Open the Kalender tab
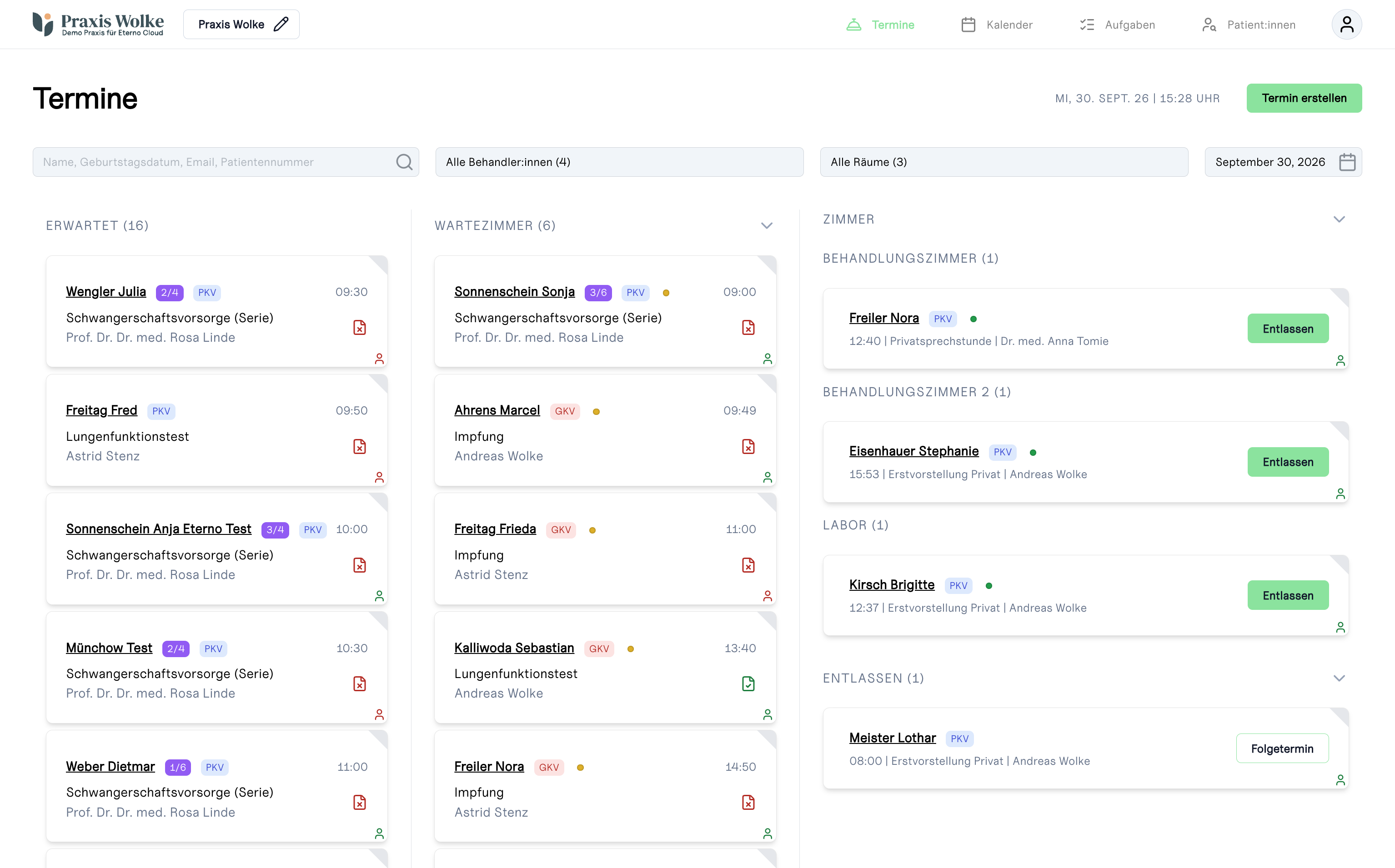1395x868 pixels. click(996, 25)
